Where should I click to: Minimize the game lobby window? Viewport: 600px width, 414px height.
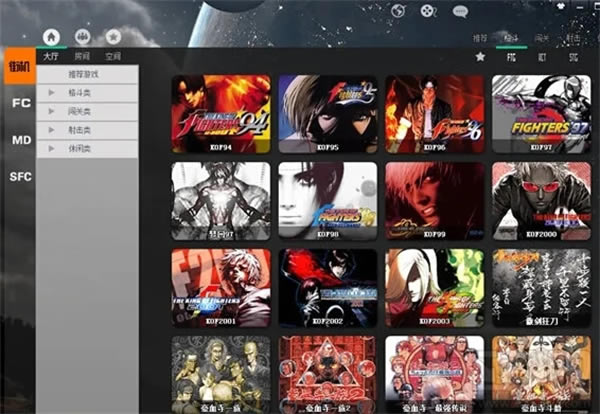[581, 7]
